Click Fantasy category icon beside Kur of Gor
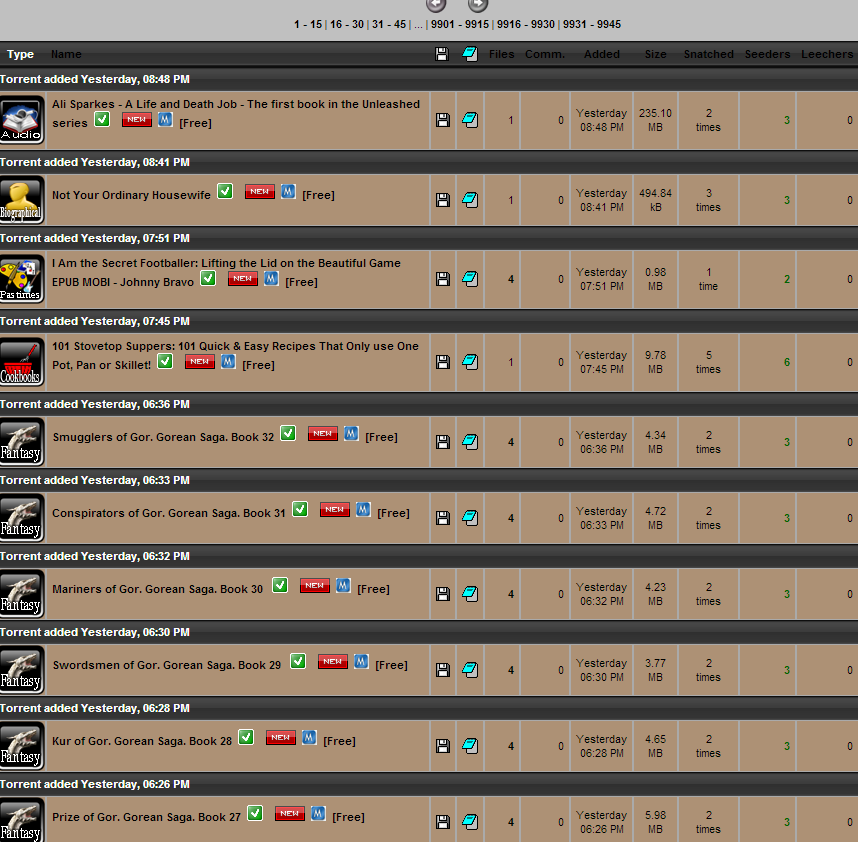 coord(22,746)
